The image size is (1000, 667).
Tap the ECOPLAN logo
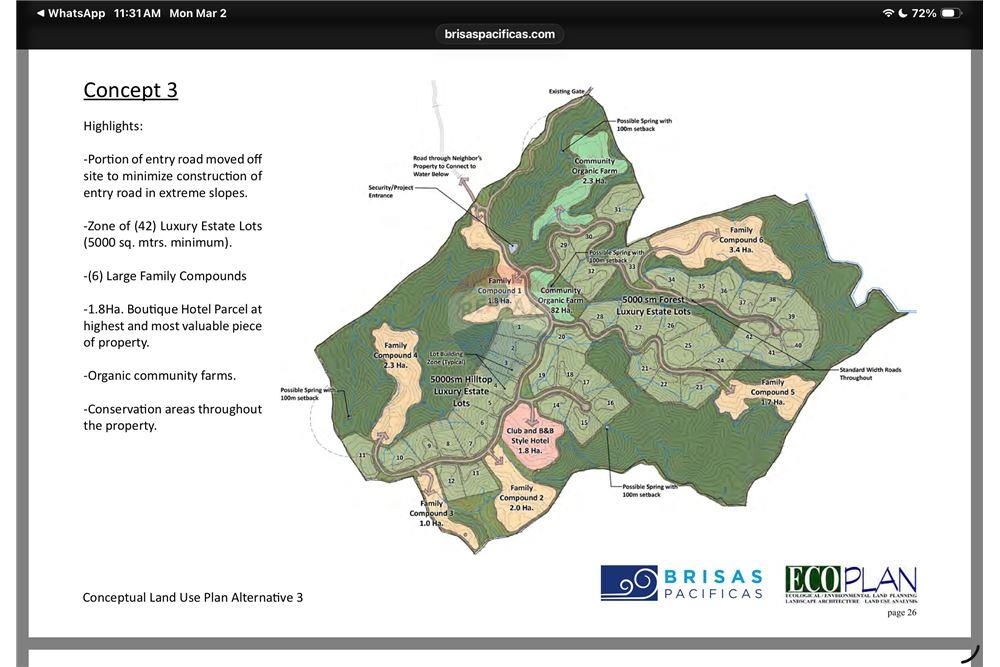851,584
